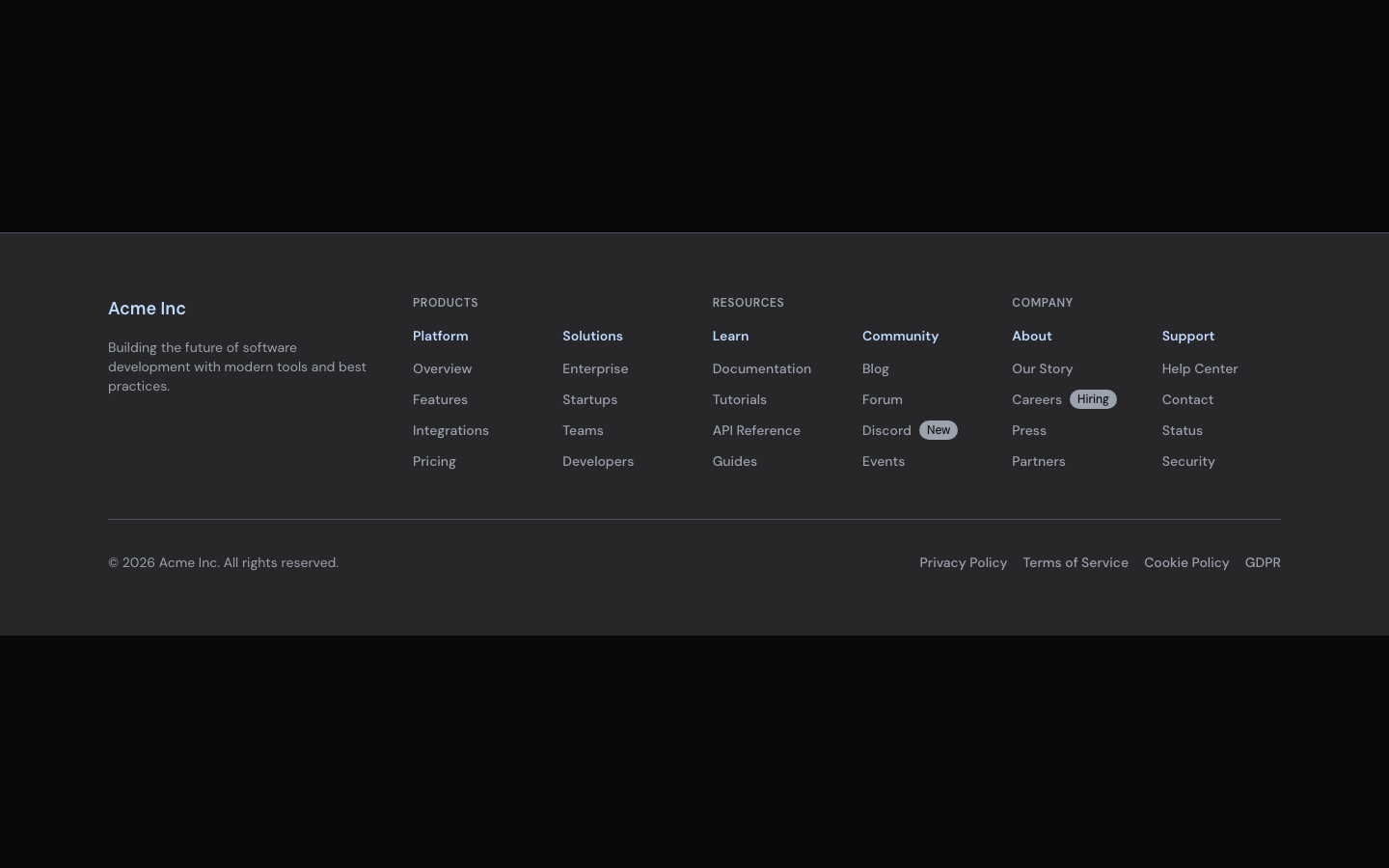Viewport: 1389px width, 868px height.
Task: Visit the Integrations page
Action: pos(450,430)
